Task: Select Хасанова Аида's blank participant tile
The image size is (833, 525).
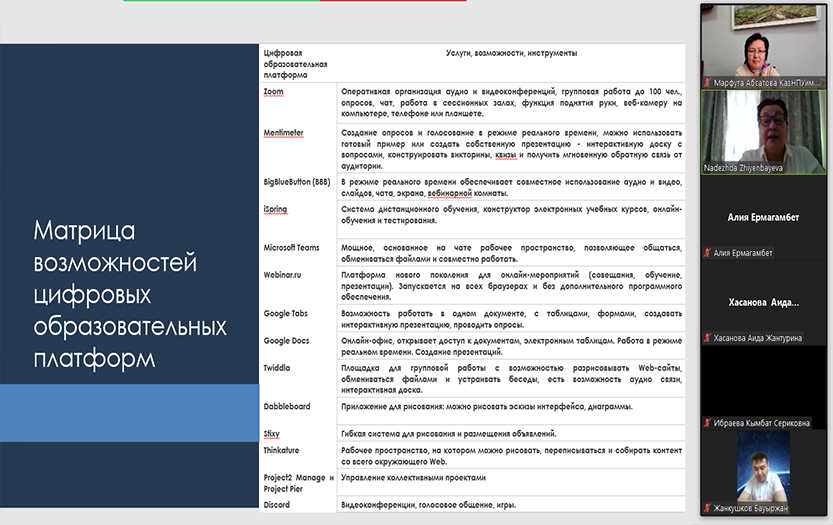Action: [765, 301]
